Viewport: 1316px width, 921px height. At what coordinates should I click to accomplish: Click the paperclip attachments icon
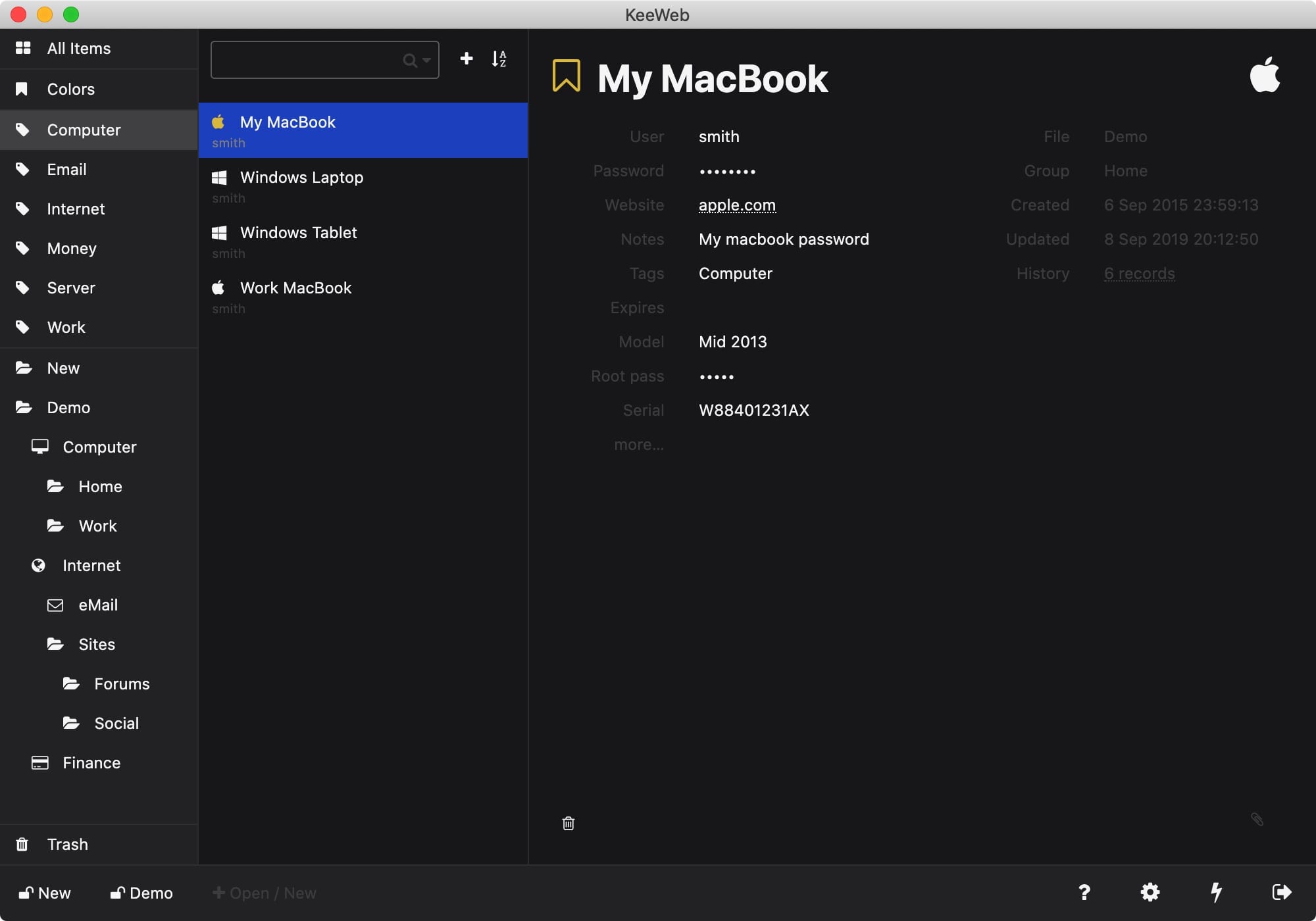click(1257, 819)
